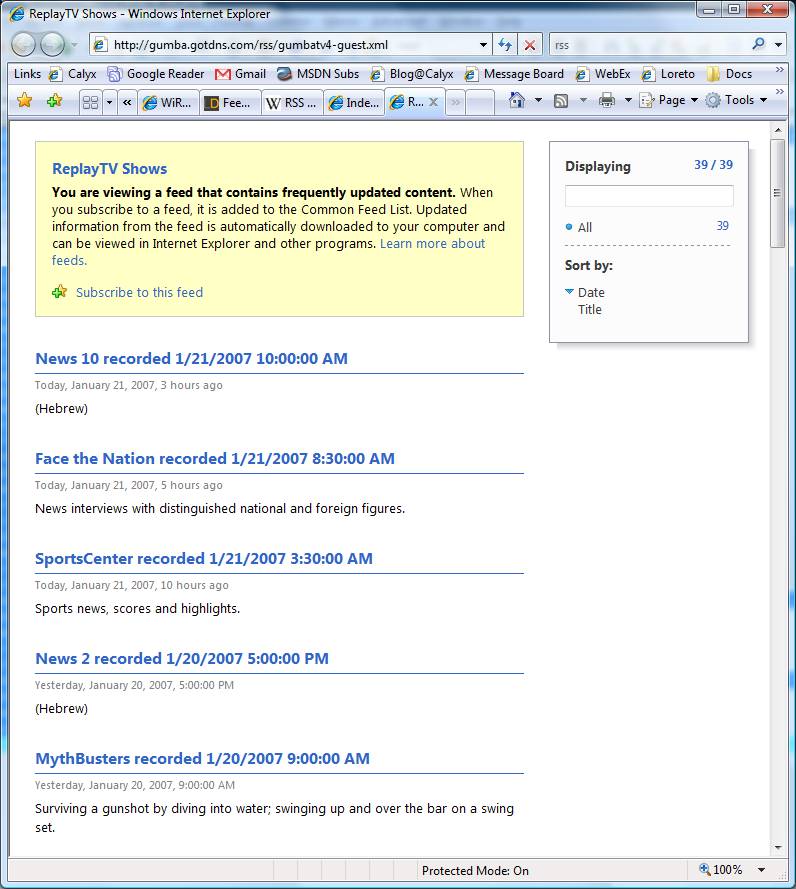The height and width of the screenshot is (889, 796).
Task: Click the scrollbar up arrow
Action: (x=778, y=130)
